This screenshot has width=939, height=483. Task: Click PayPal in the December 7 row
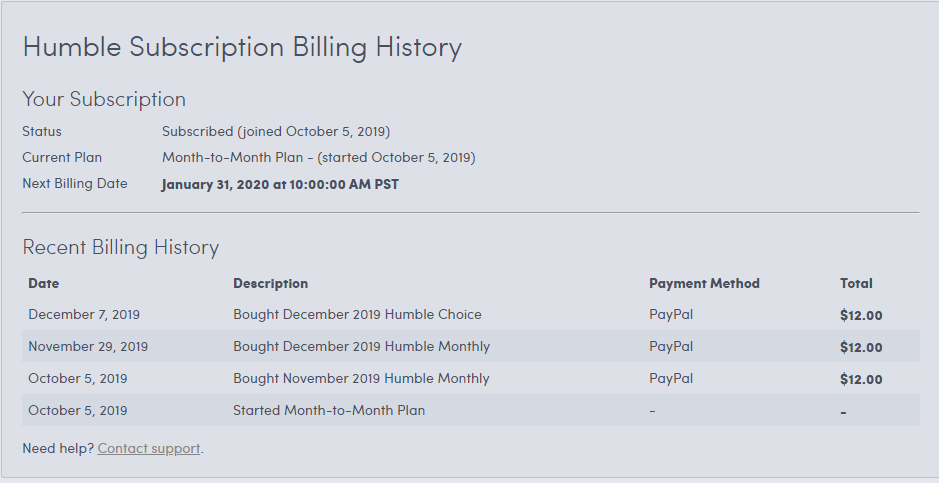(x=671, y=315)
